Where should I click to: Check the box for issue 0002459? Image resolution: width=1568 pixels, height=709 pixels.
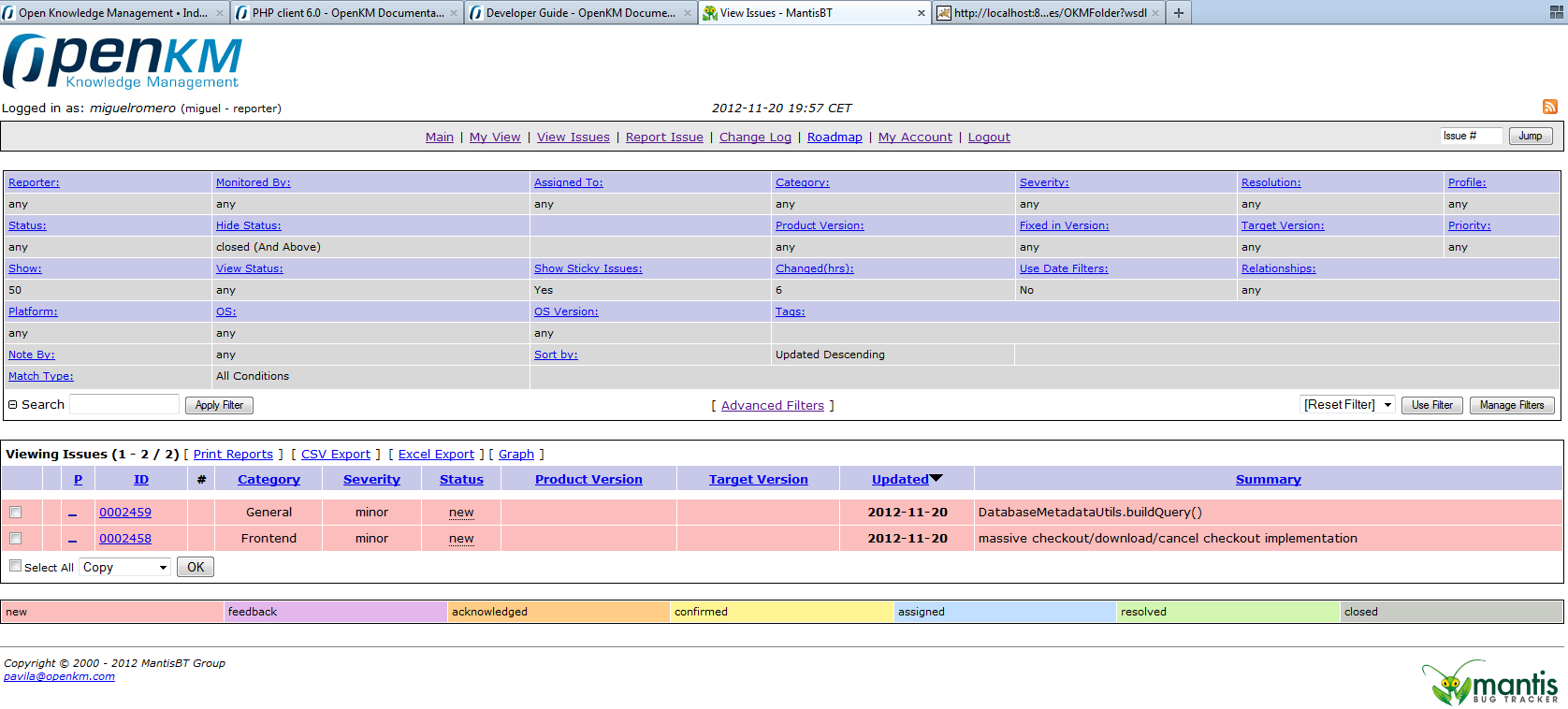pyautogui.click(x=15, y=512)
